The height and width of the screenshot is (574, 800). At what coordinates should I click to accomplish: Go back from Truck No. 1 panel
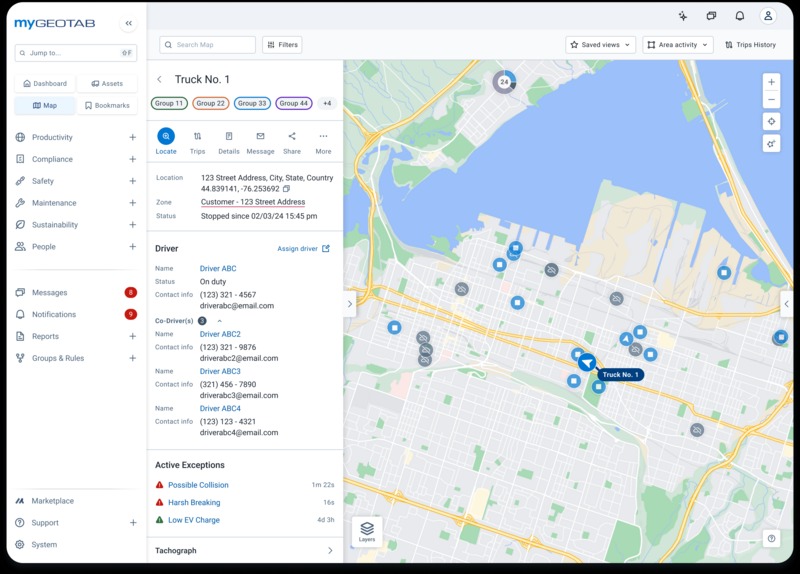[160, 80]
